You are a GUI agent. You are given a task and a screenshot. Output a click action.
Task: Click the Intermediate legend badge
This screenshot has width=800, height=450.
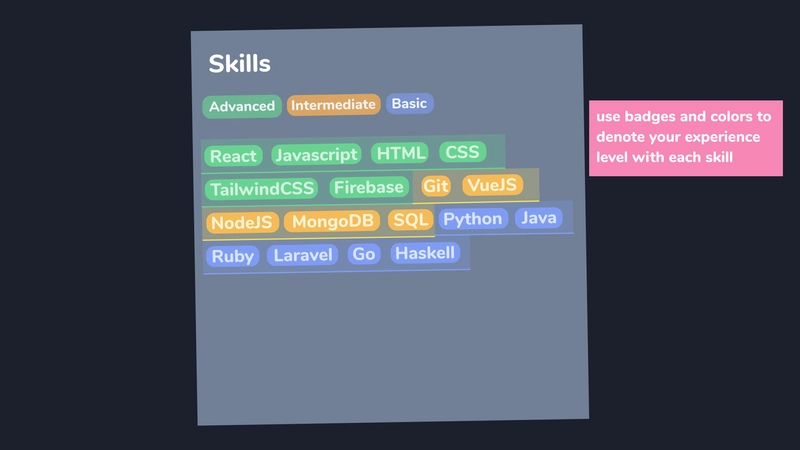pos(334,105)
